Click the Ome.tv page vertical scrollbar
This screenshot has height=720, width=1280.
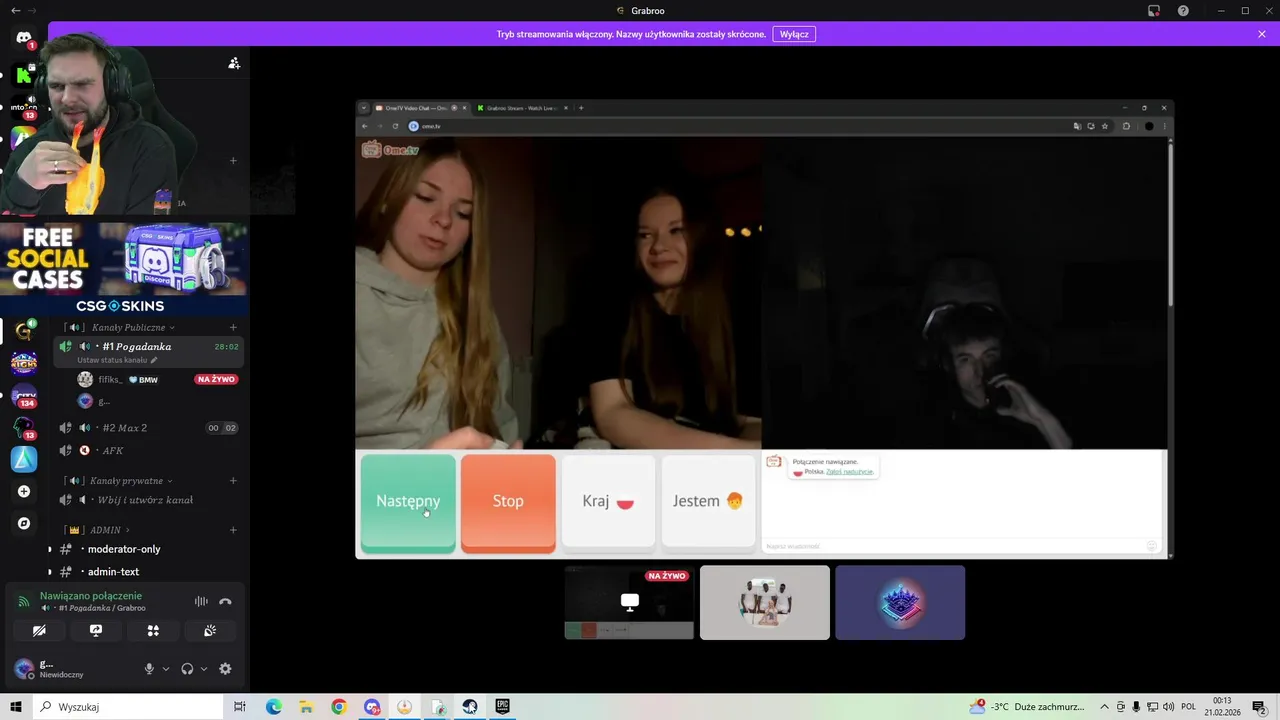[1170, 225]
